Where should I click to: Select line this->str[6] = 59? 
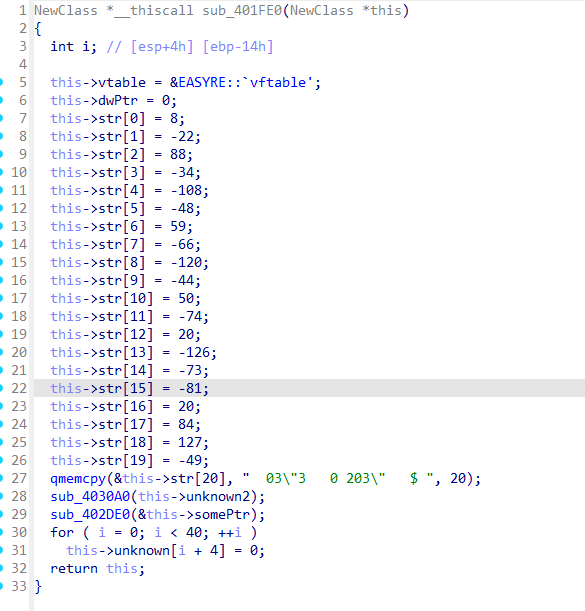coord(121,226)
